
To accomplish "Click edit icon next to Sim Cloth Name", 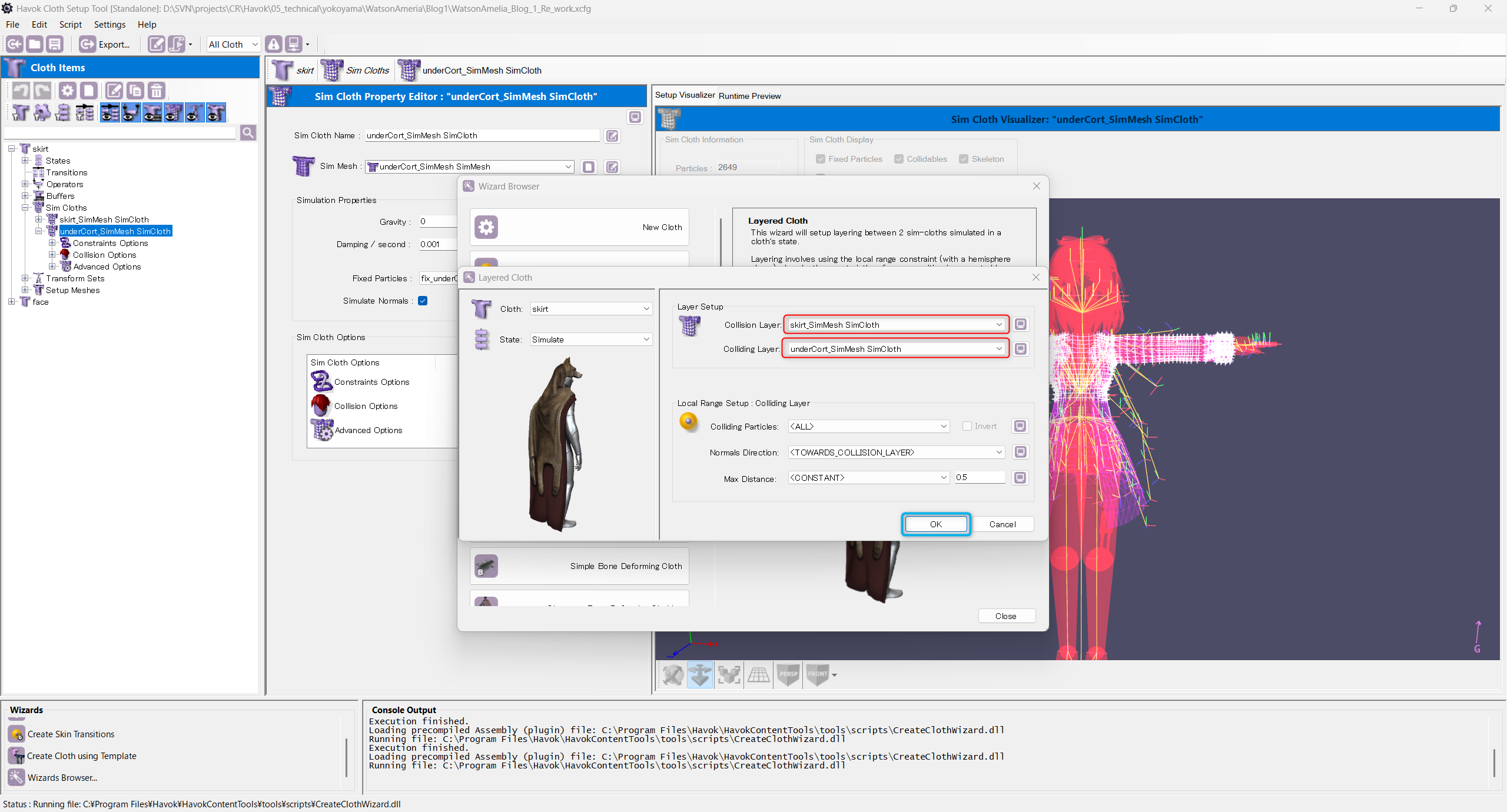I will (x=612, y=136).
